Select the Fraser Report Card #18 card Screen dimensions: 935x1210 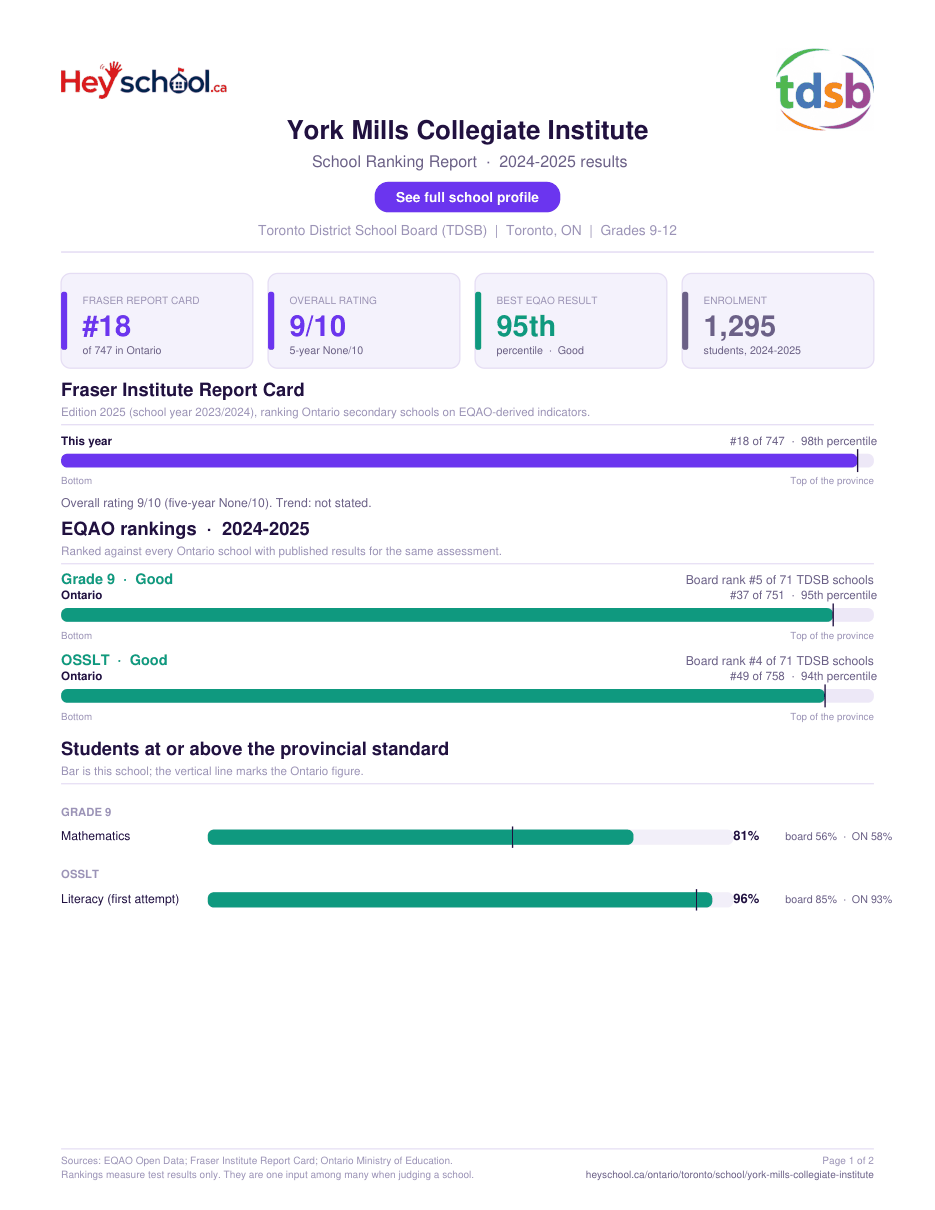[157, 321]
